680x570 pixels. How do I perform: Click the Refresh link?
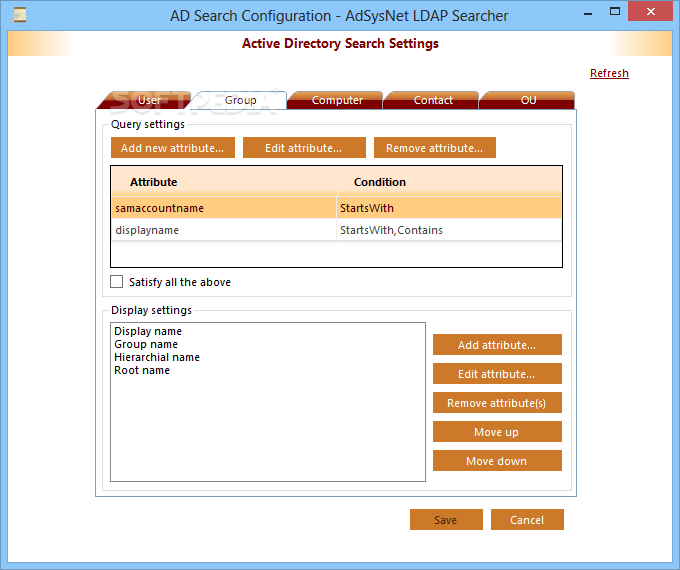(609, 73)
